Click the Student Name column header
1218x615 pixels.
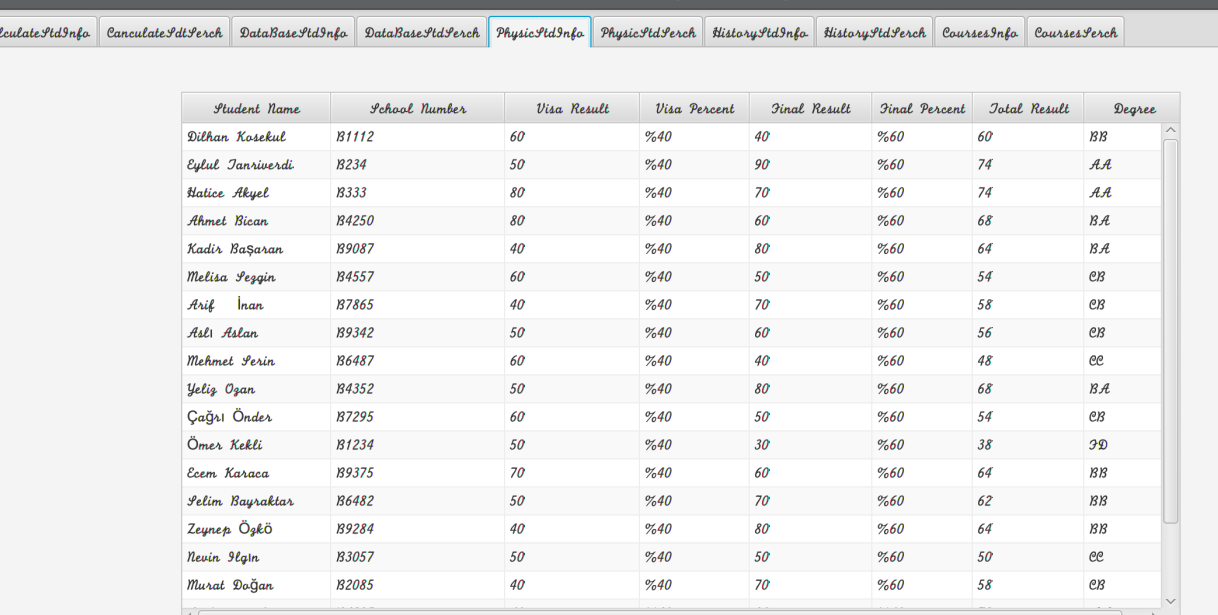[x=256, y=108]
